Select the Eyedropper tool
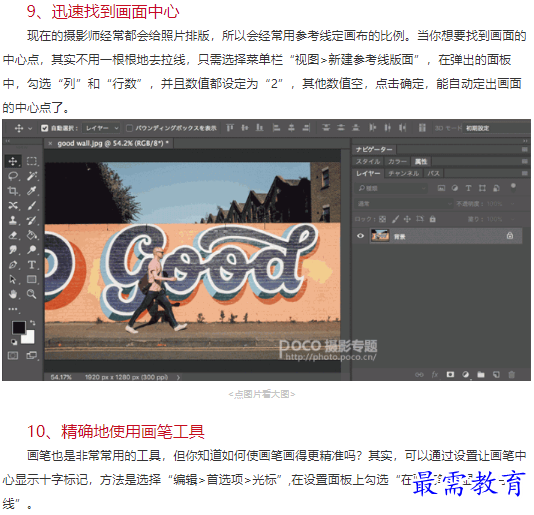534x515 pixels. 32,191
